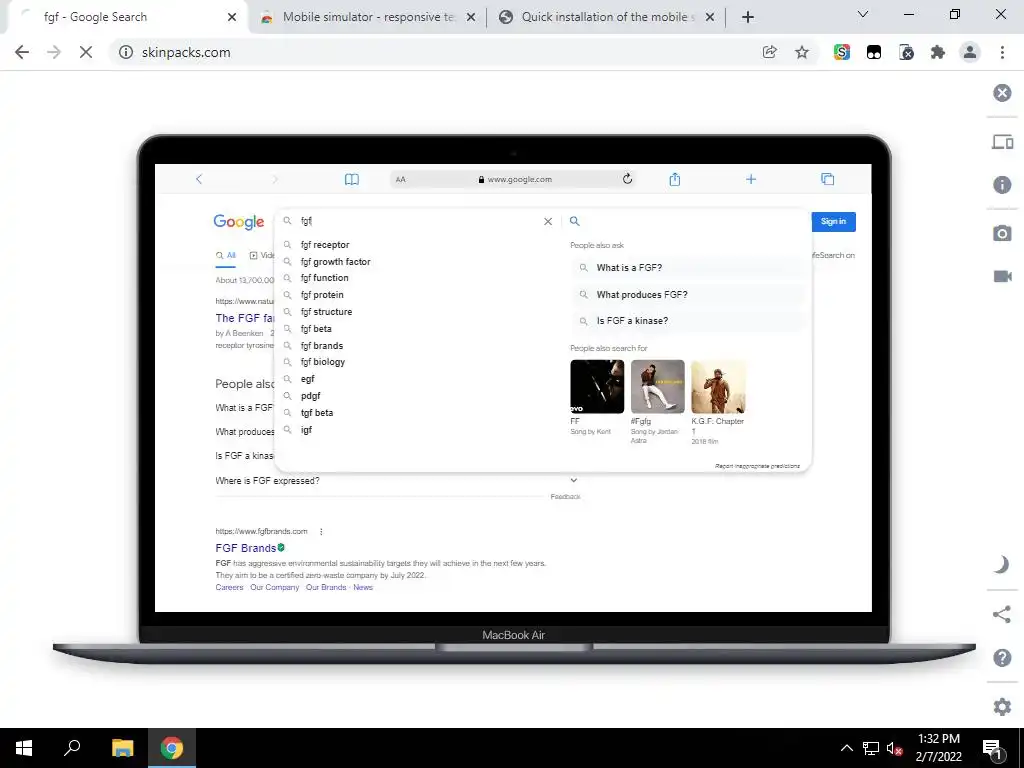Open K.G.F. Chapter 1 film thumbnail

[718, 387]
